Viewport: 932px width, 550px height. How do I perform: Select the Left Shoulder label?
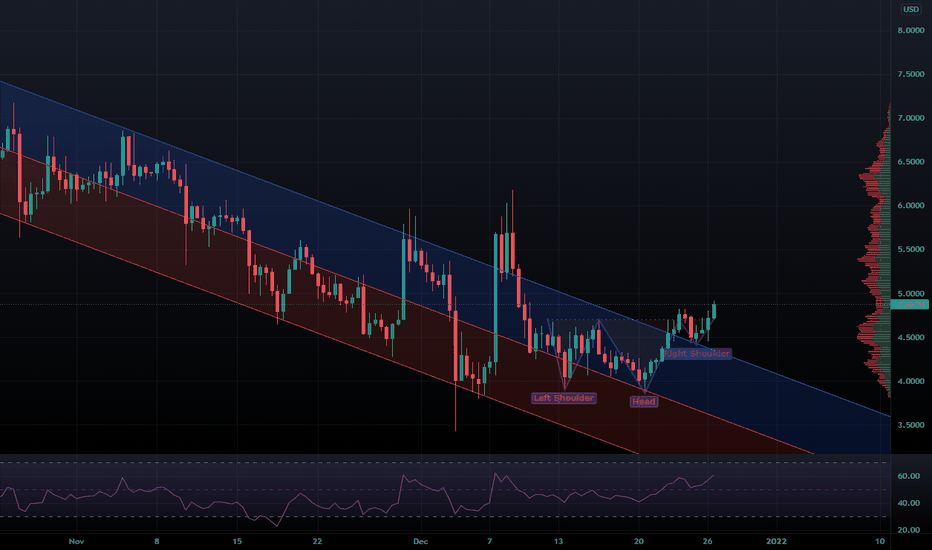pyautogui.click(x=563, y=398)
